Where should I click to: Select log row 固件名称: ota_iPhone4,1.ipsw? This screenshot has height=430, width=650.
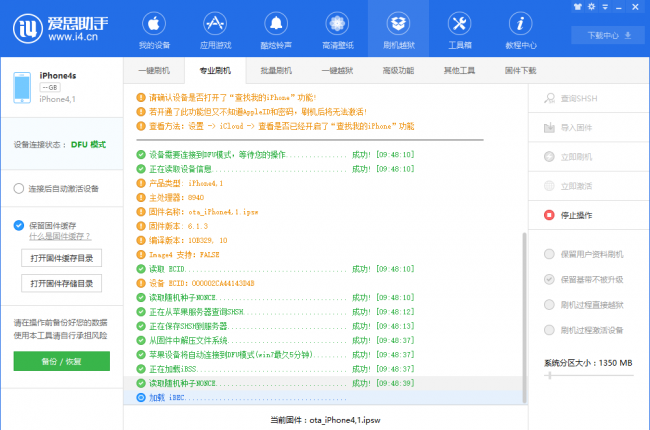click(325, 212)
